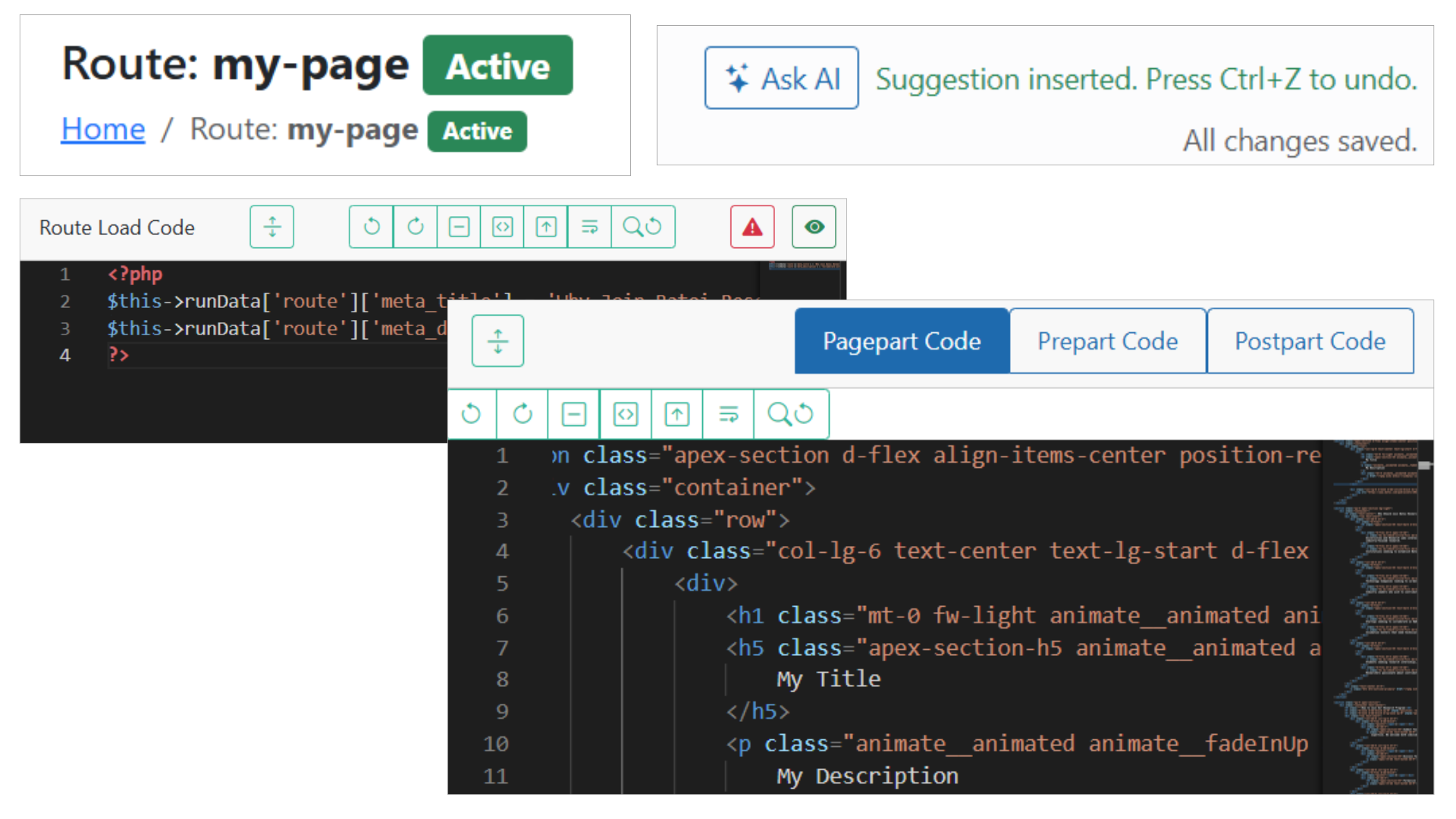Click the Ask AI button
The height and width of the screenshot is (819, 1456).
tap(781, 78)
